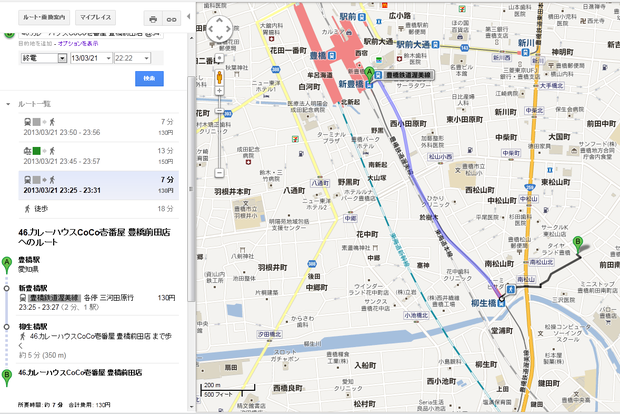Screen dimensions: 620x414
Task: Pan the map right with the arrow
Action: click(x=228, y=28)
